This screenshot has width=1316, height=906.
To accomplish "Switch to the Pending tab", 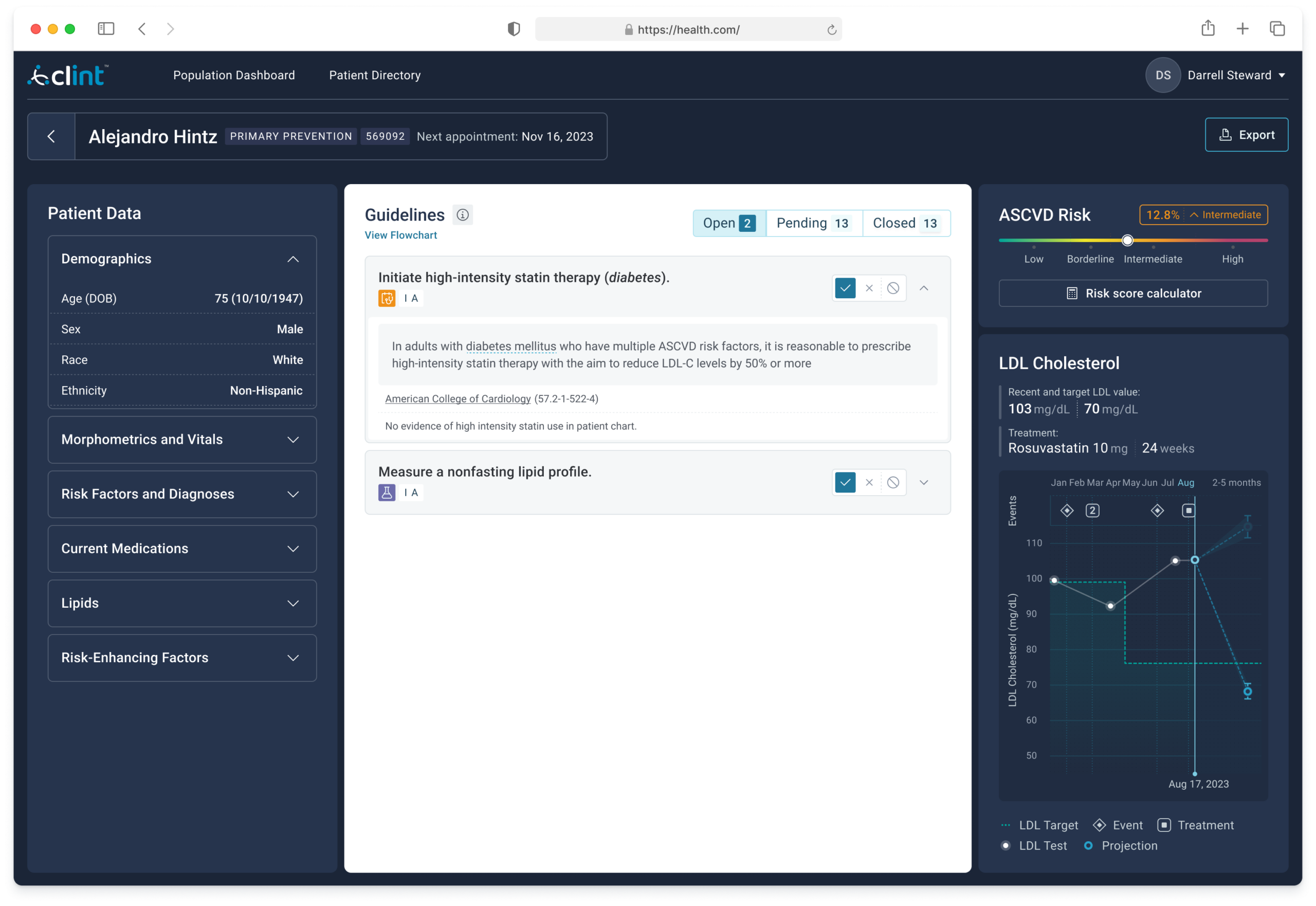I will point(813,223).
